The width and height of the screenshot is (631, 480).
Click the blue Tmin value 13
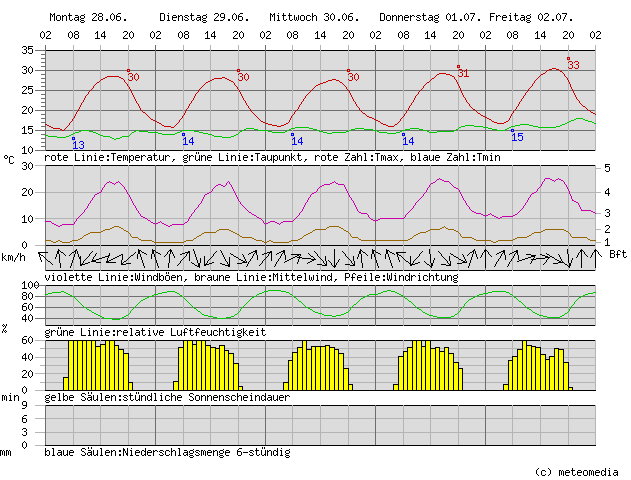tap(78, 146)
